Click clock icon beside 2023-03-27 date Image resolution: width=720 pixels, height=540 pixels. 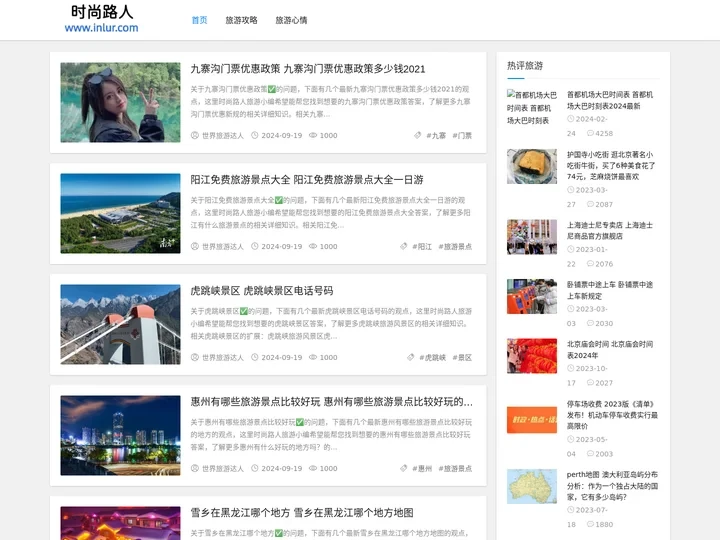click(x=570, y=190)
